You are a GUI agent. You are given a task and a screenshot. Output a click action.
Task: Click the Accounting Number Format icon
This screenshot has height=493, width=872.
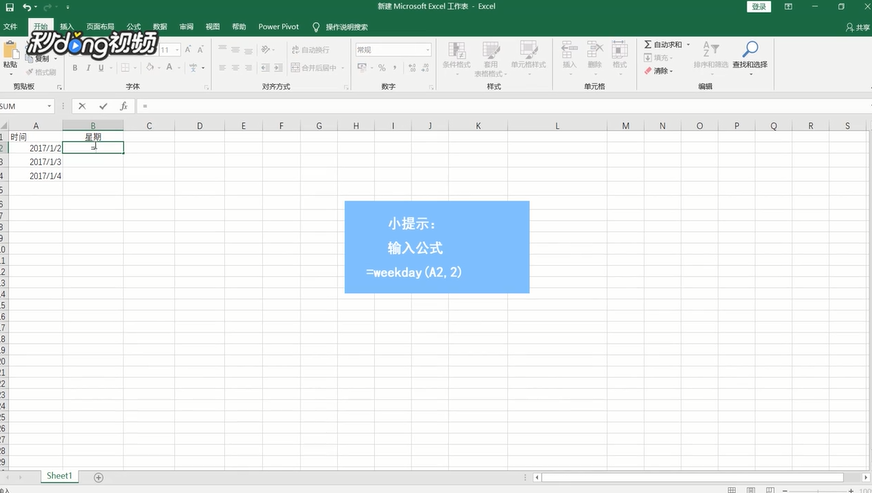coord(362,68)
